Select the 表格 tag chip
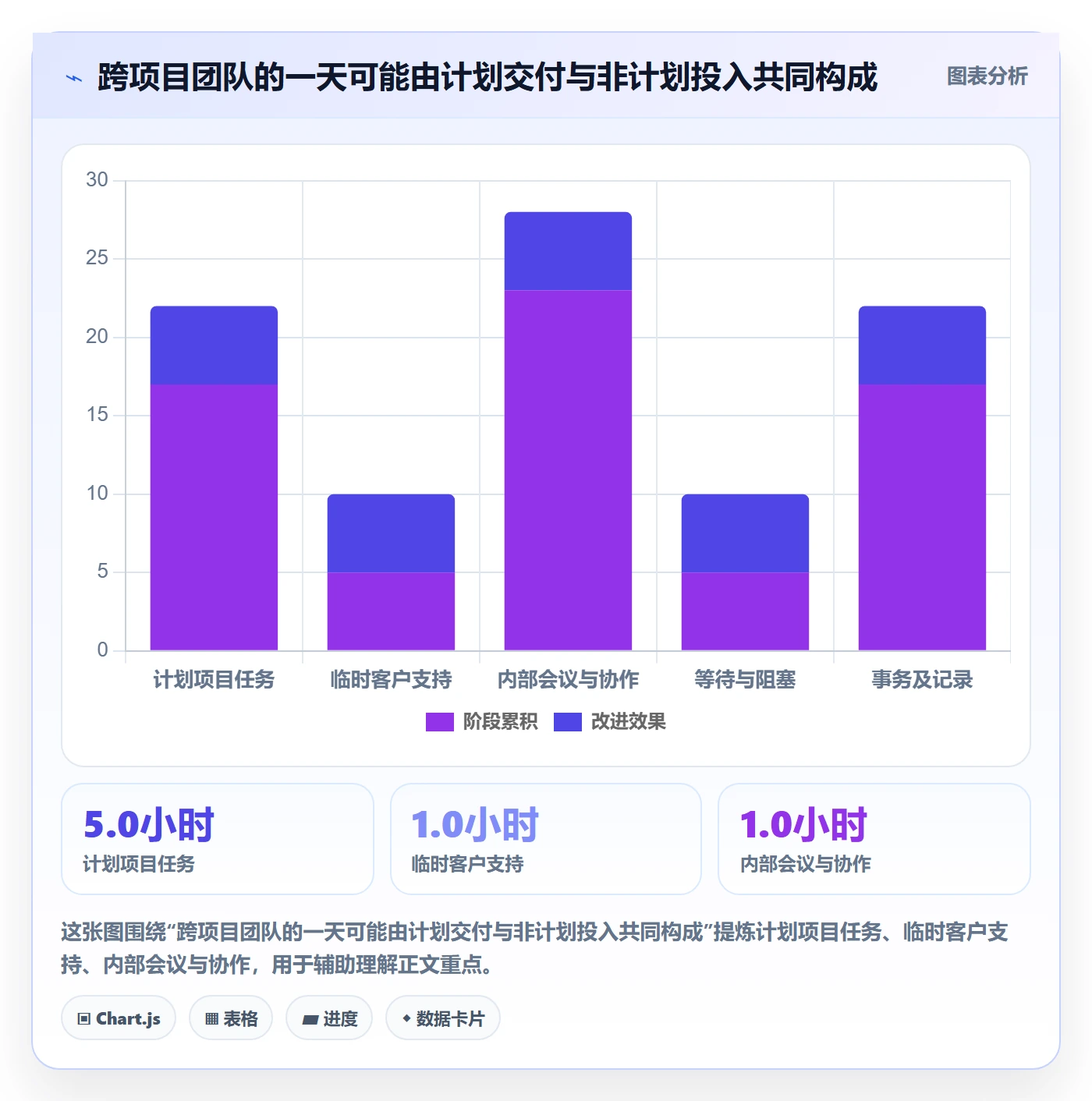 click(x=231, y=1018)
